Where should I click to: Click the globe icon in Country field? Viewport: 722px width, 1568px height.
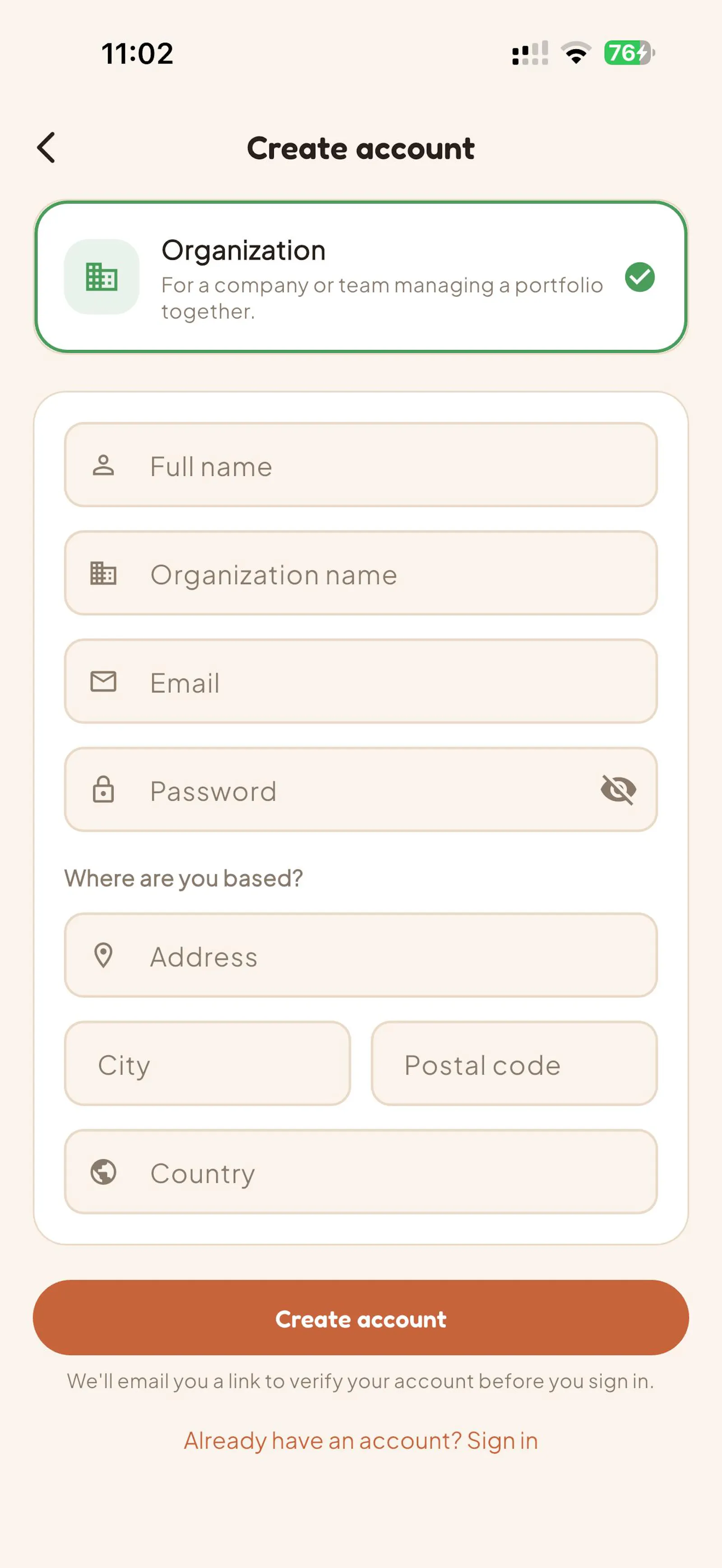pos(103,1172)
